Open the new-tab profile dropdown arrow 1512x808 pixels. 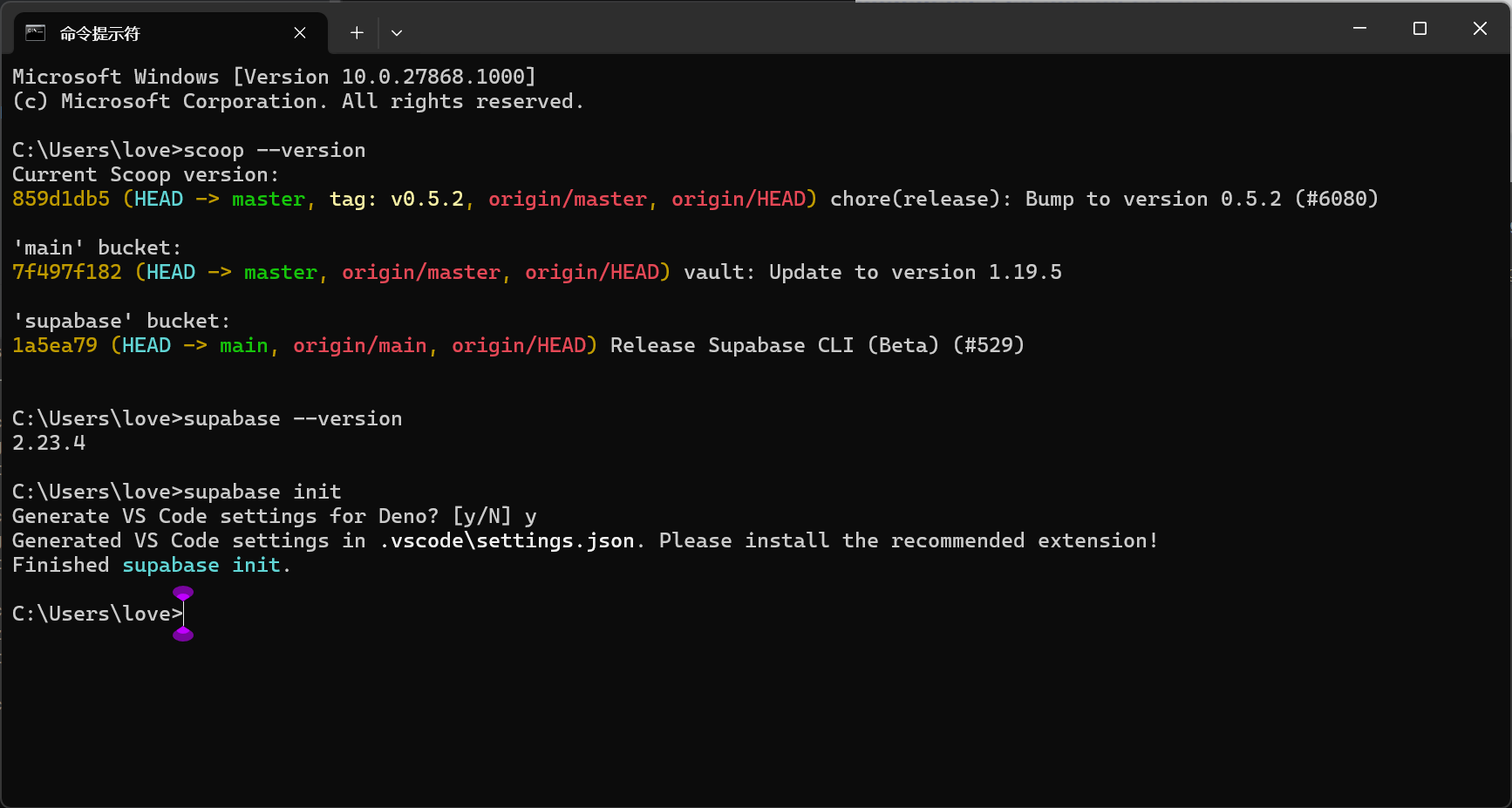397,33
